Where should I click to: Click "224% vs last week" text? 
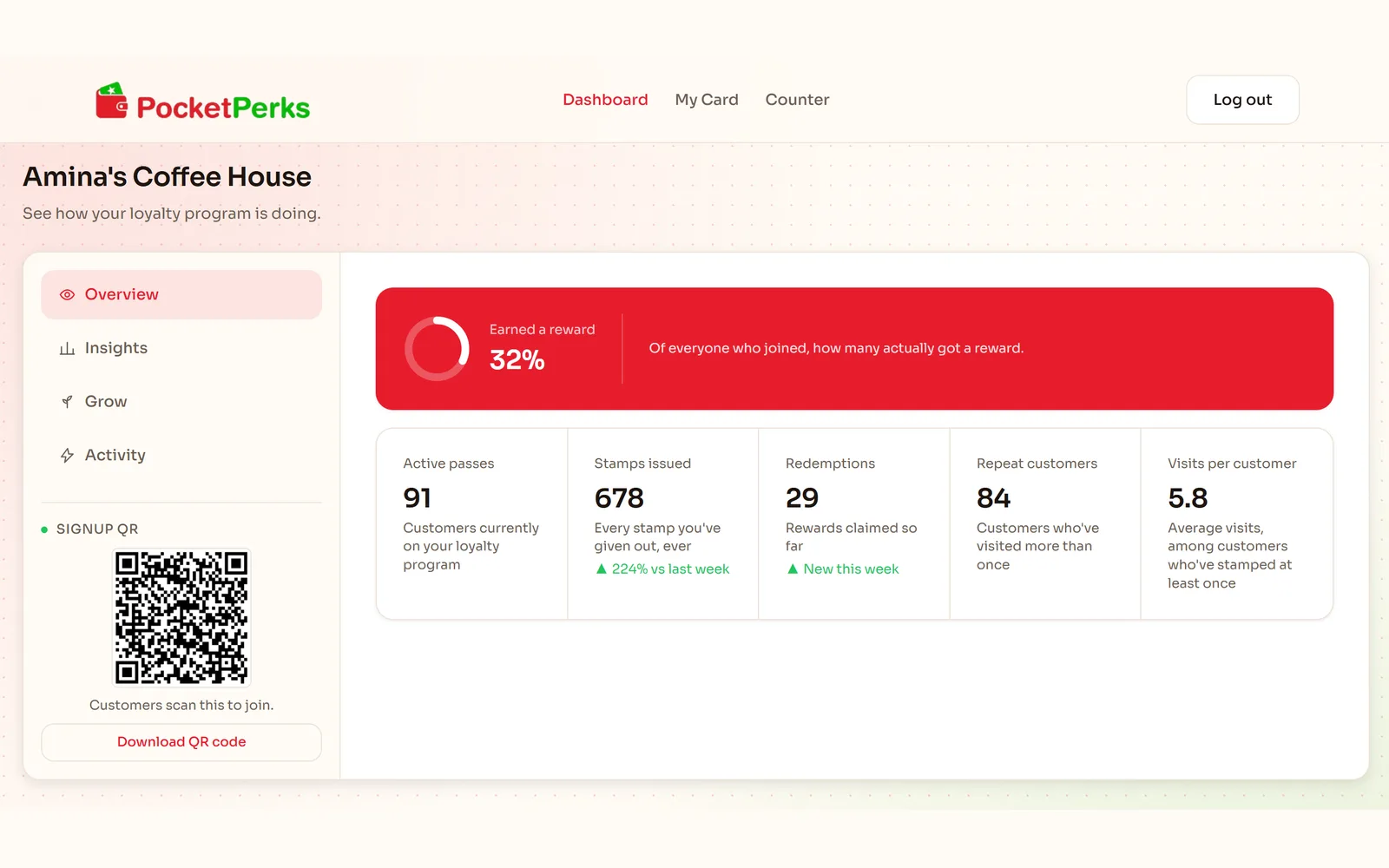click(670, 569)
